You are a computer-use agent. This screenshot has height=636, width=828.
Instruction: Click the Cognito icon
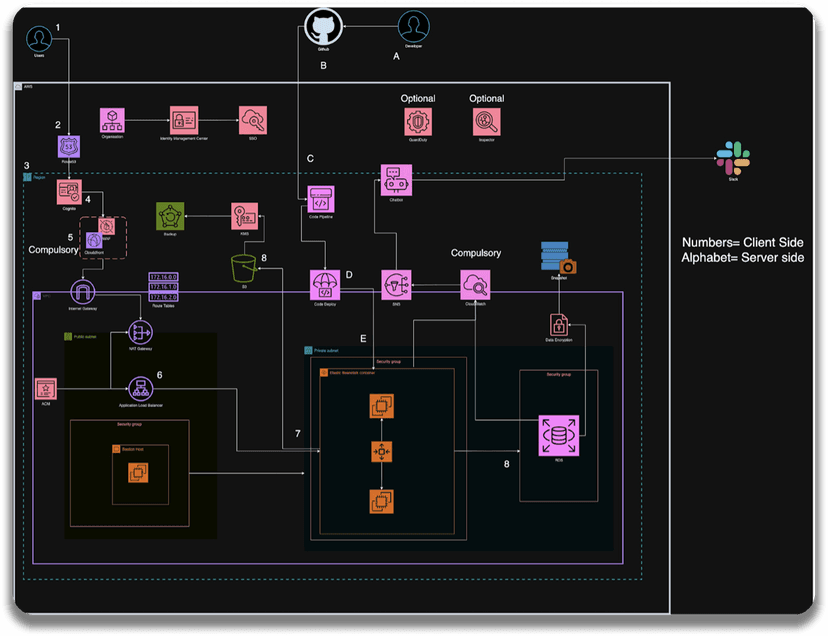click(x=69, y=192)
